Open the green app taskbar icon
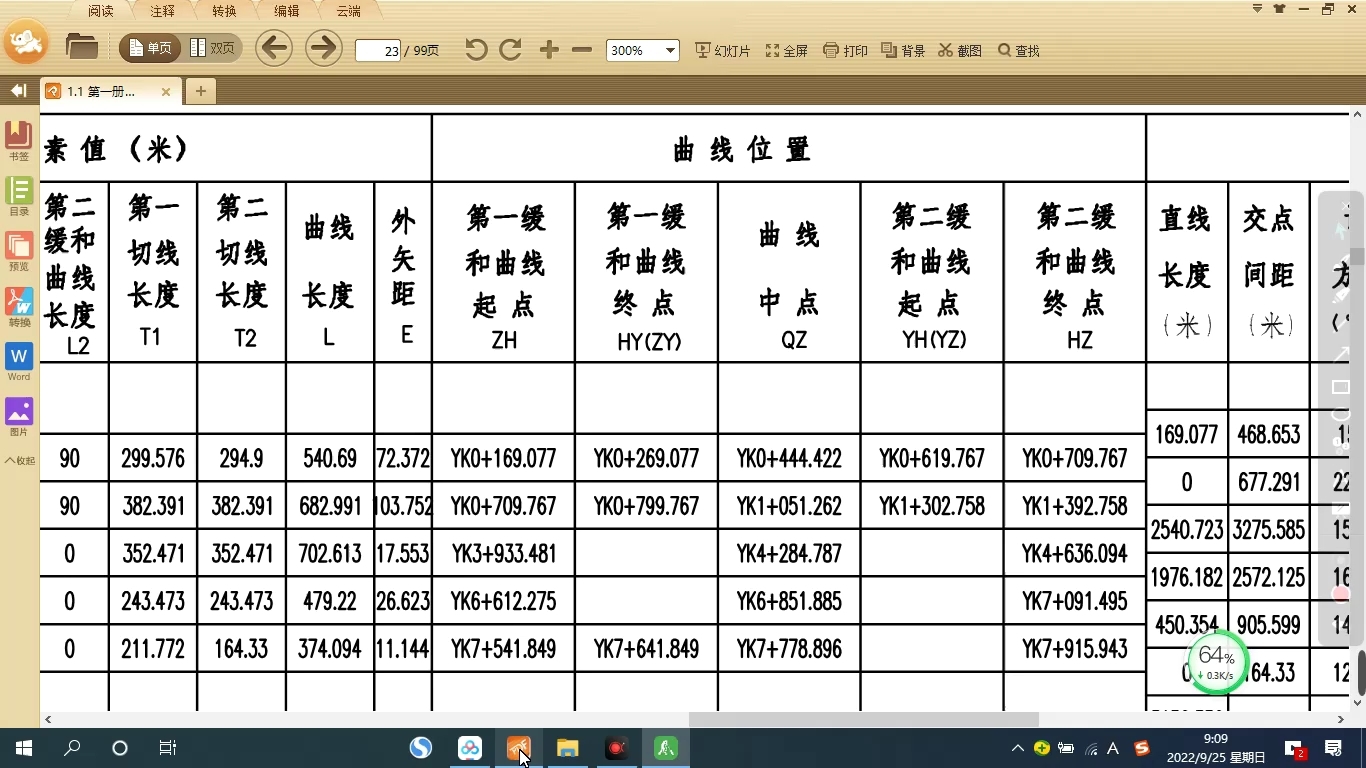This screenshot has height=768, width=1366. (666, 748)
